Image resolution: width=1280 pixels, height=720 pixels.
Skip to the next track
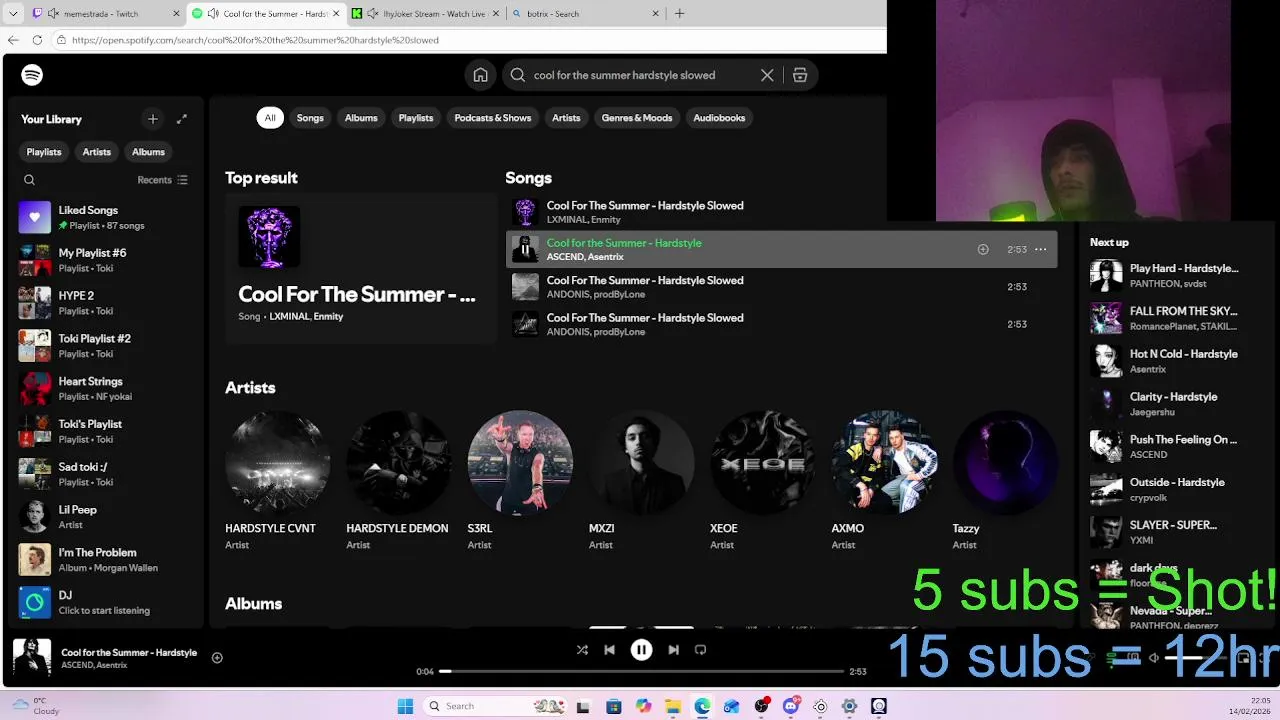(x=673, y=650)
